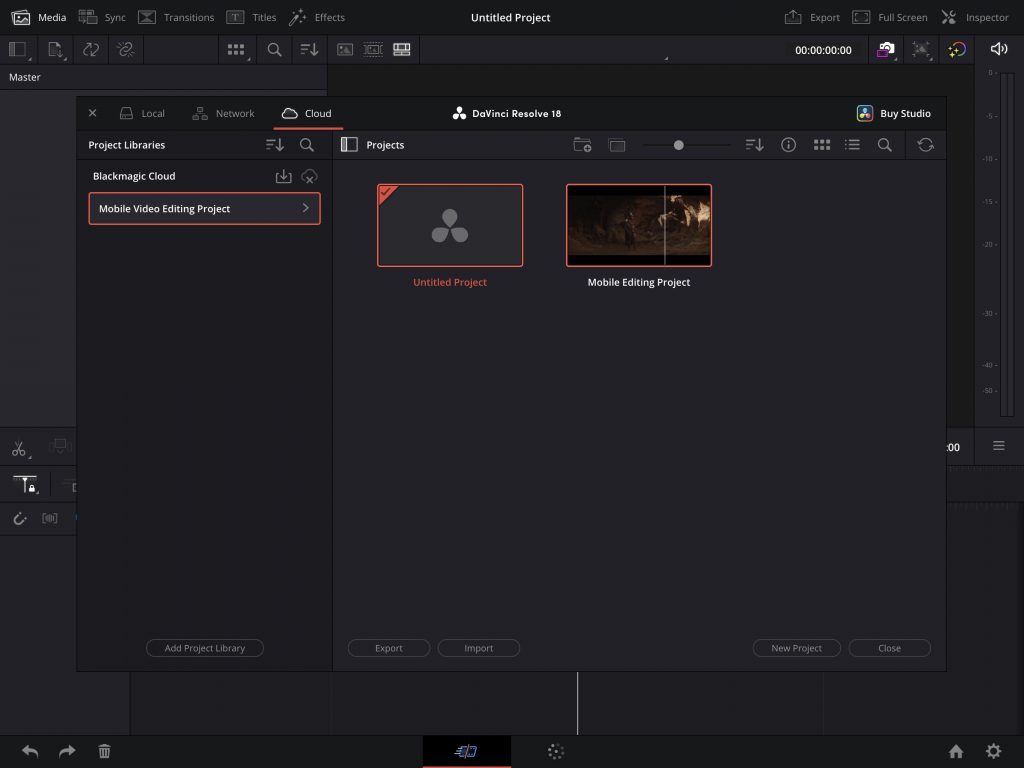The width and height of the screenshot is (1024, 768).
Task: Open the home icon at bottom right
Action: click(956, 752)
